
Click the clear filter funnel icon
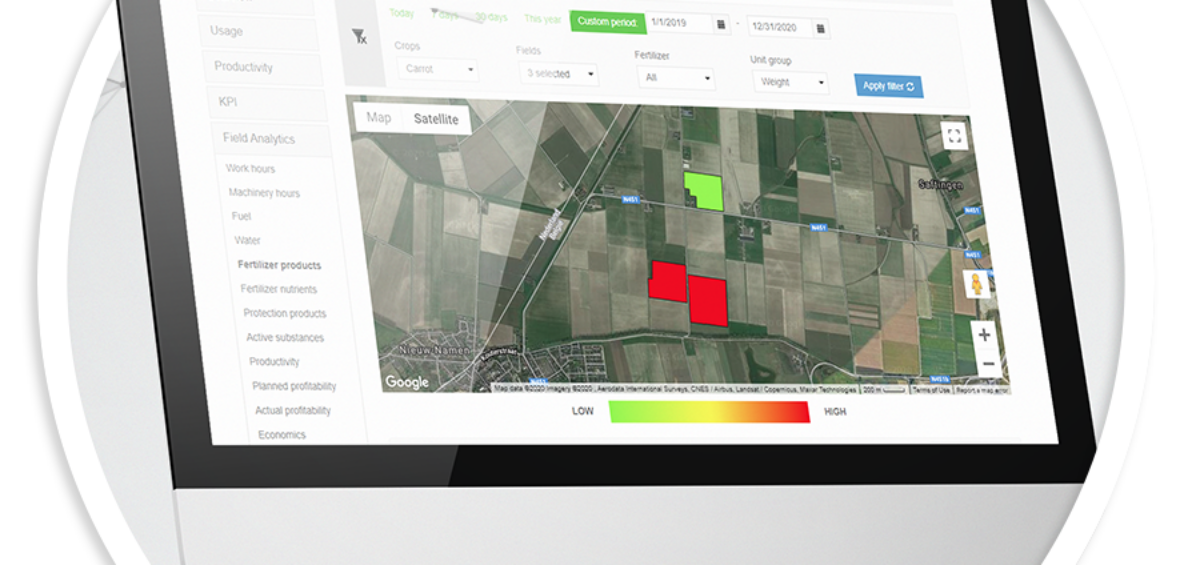(x=359, y=37)
